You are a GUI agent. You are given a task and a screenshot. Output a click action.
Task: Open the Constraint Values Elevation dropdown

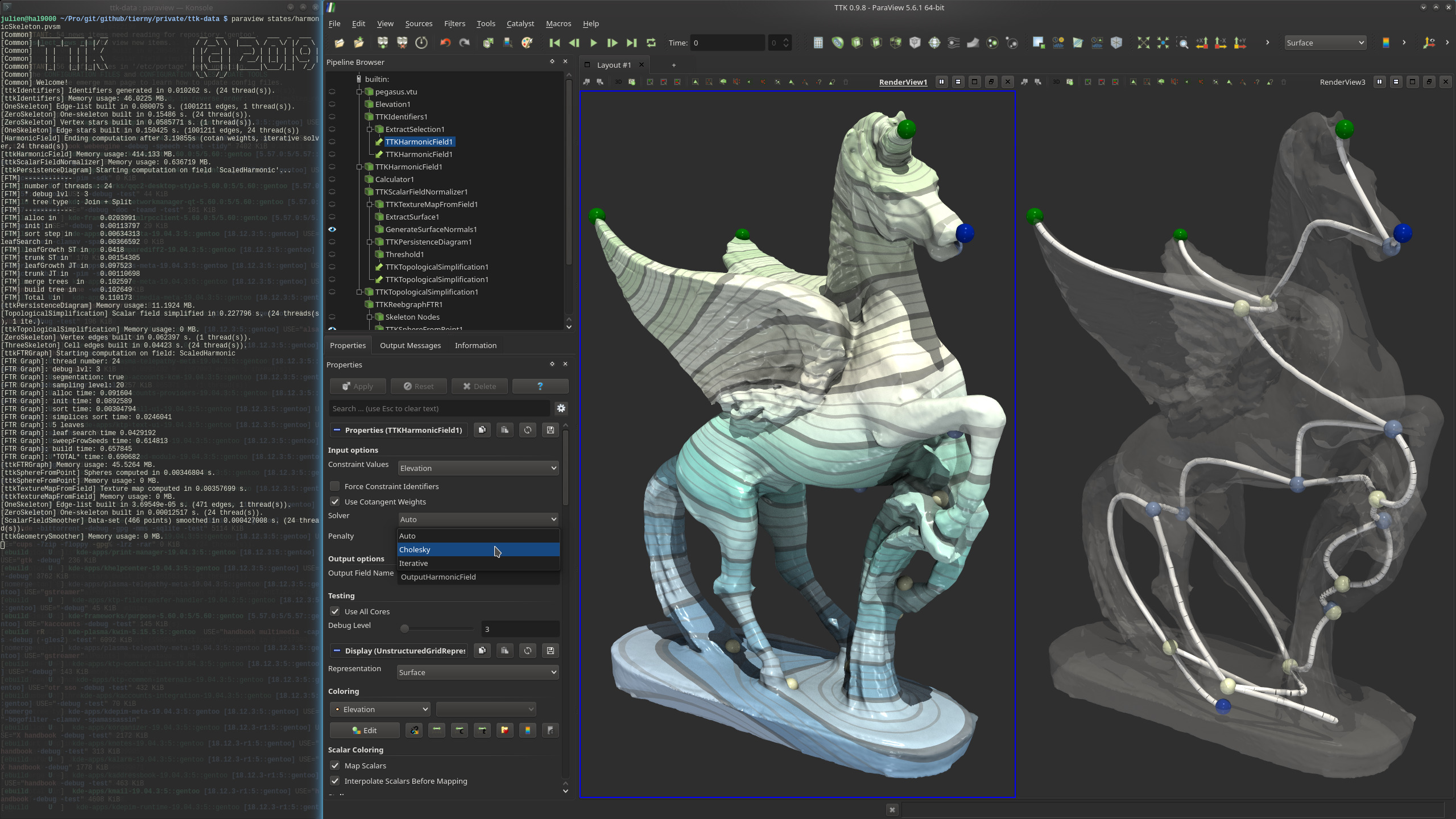point(478,468)
